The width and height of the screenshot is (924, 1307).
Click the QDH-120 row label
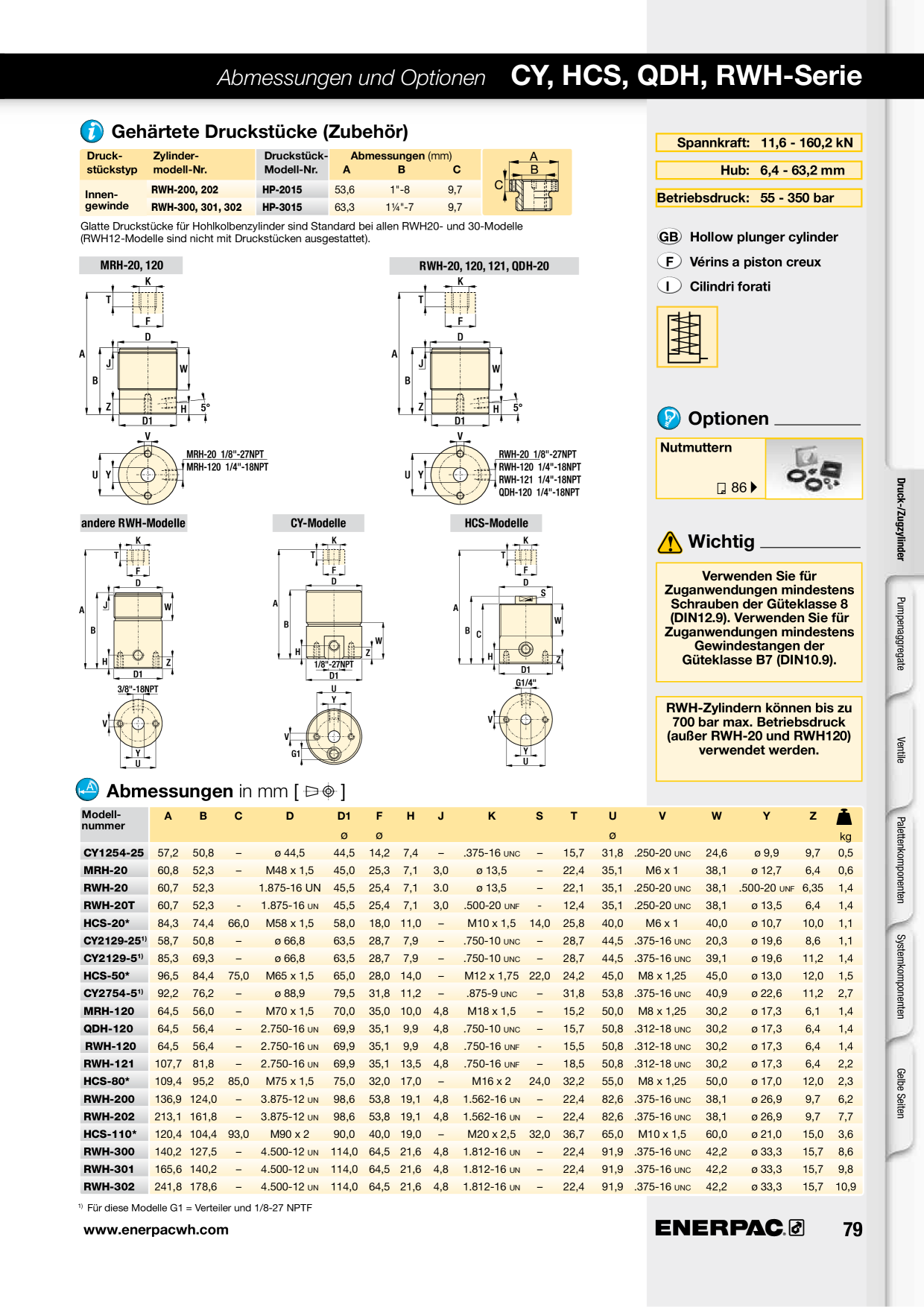[108, 1028]
